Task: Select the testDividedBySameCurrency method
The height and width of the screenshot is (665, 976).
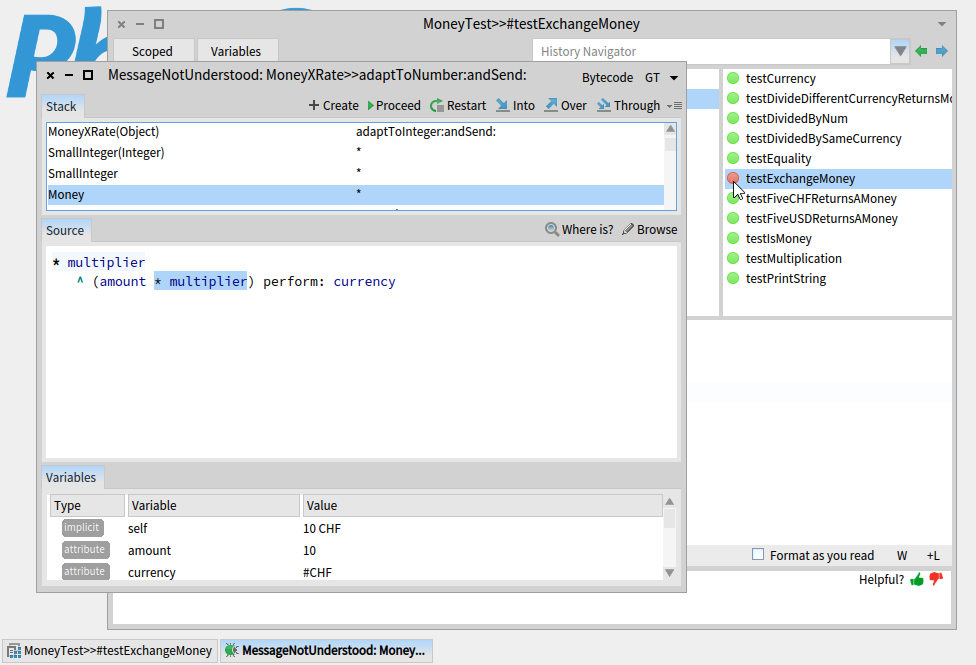Action: point(838,138)
